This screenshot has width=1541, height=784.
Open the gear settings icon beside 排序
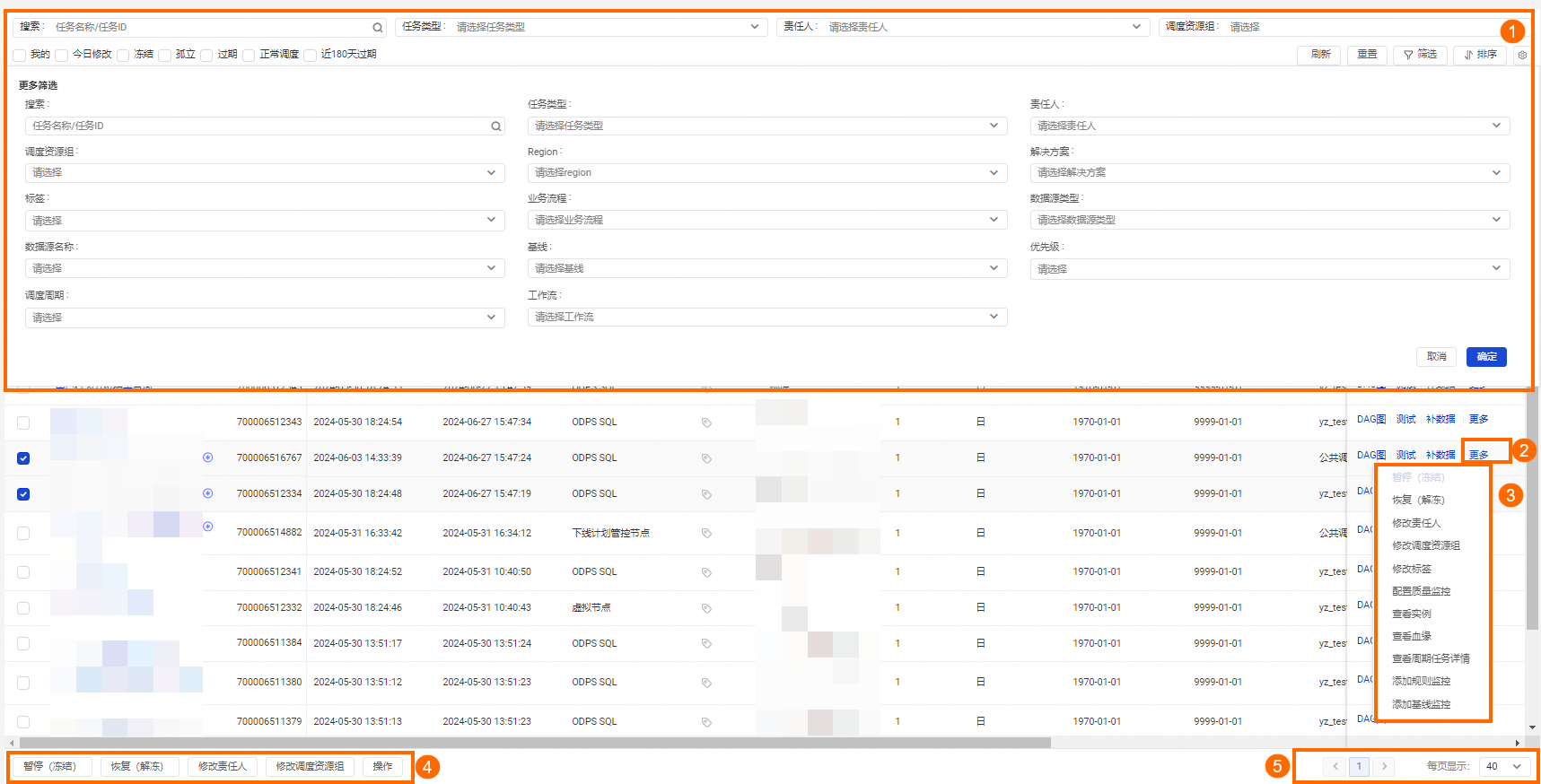tap(1522, 55)
